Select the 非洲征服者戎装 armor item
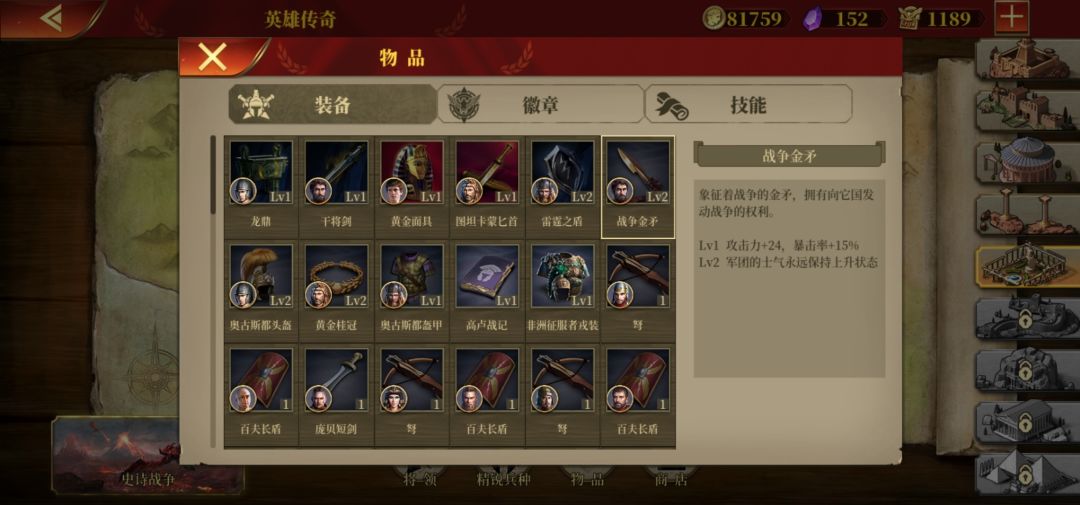The width and height of the screenshot is (1080, 505). click(x=563, y=291)
